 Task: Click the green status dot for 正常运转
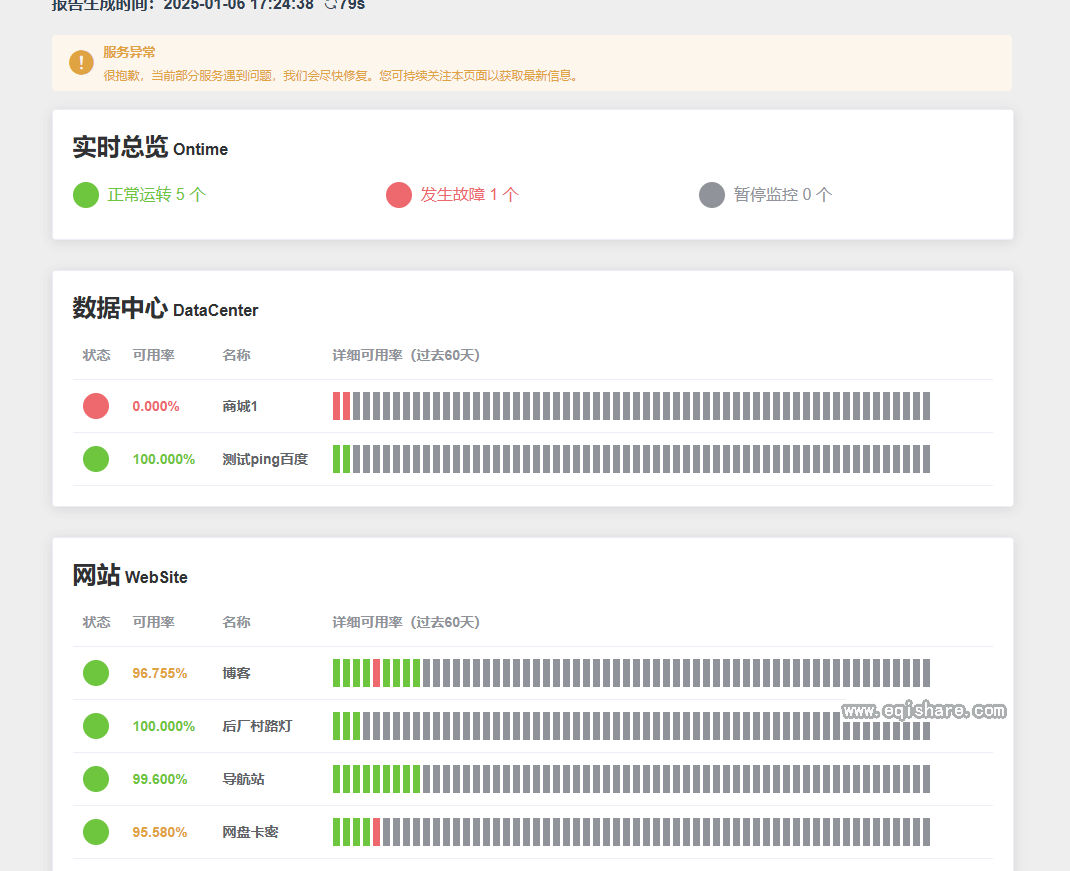(x=85, y=195)
